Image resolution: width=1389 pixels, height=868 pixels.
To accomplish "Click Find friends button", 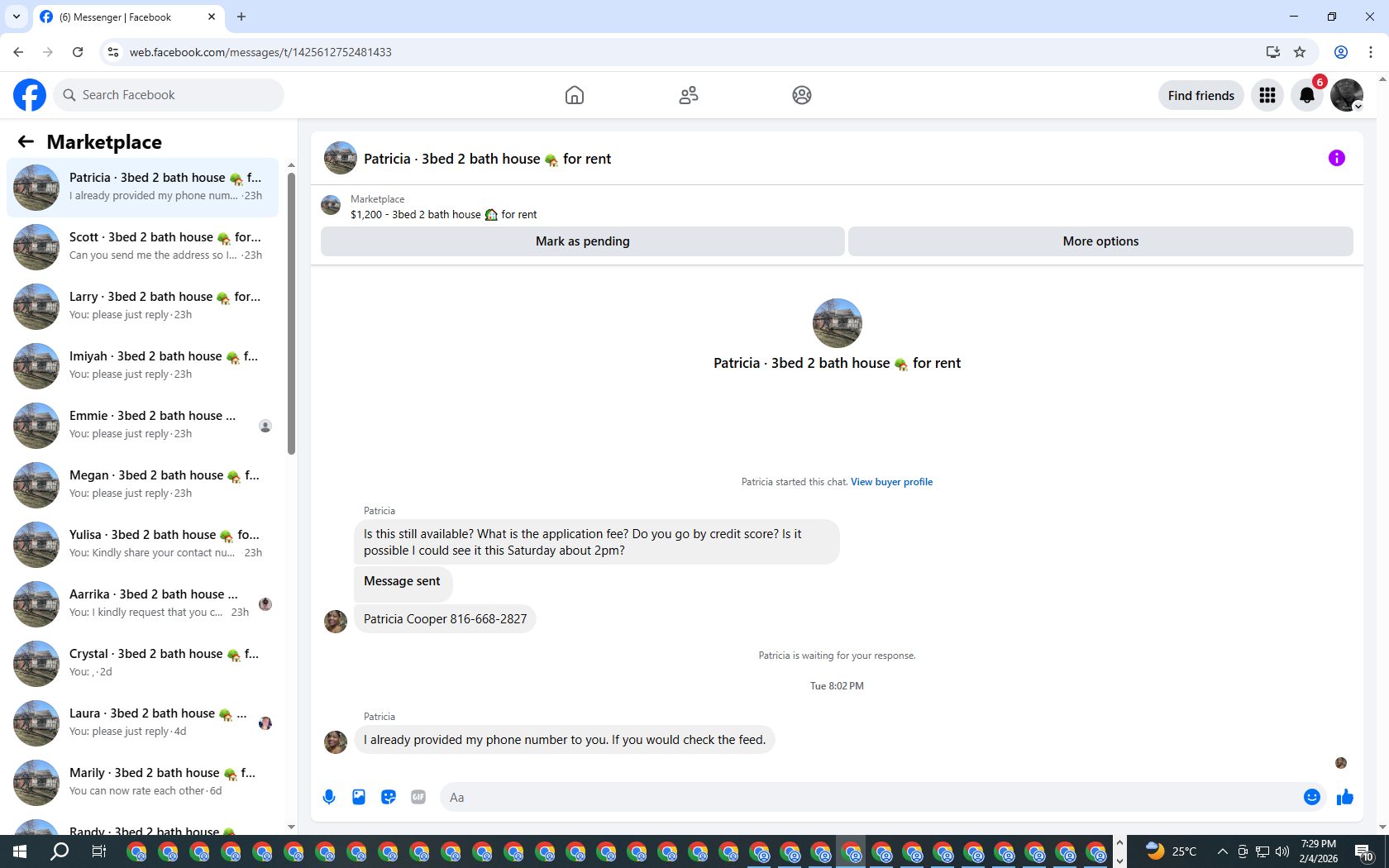I will pos(1200,95).
